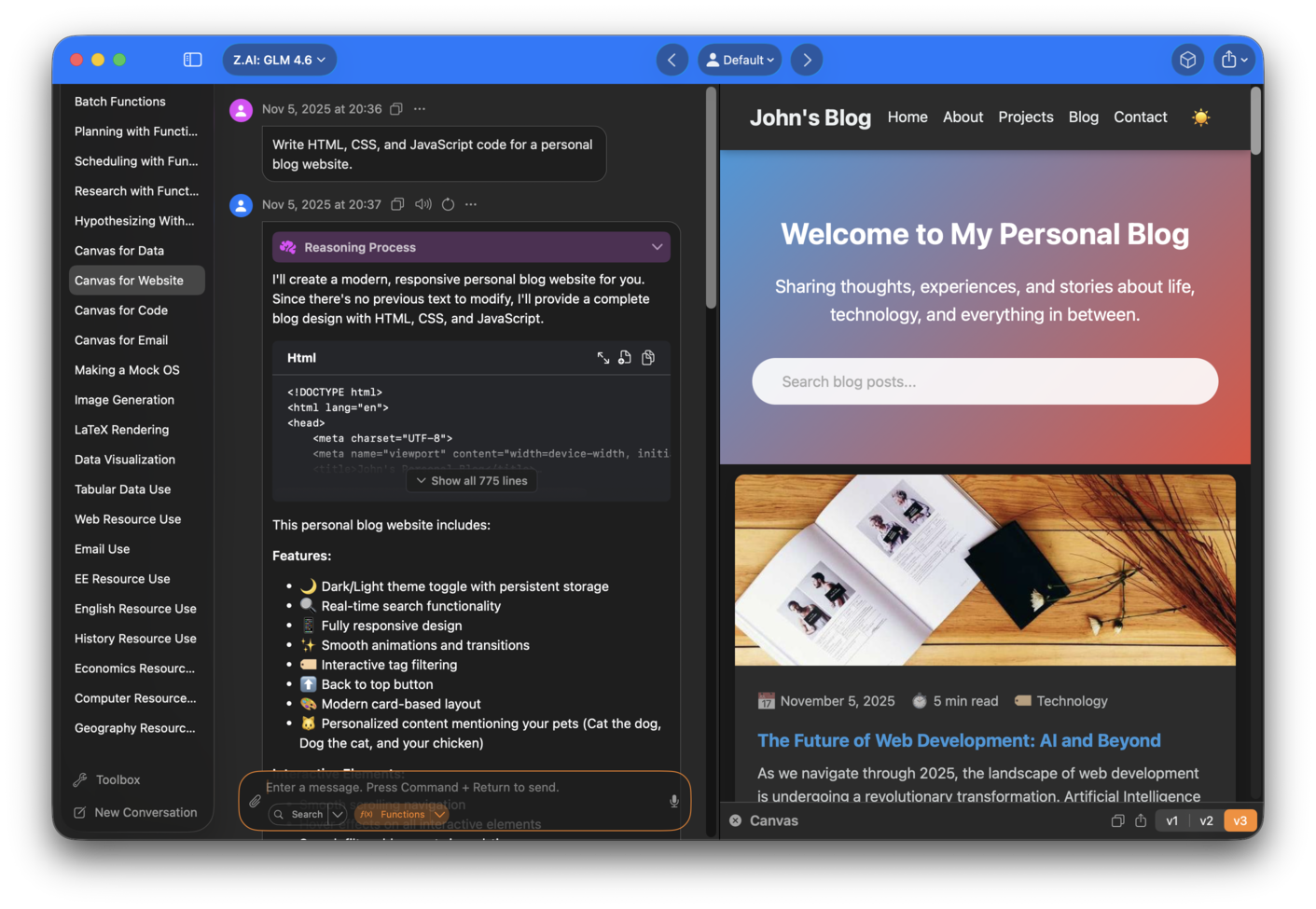
Task: Activate the microphone icon in message box
Action: 673,800
